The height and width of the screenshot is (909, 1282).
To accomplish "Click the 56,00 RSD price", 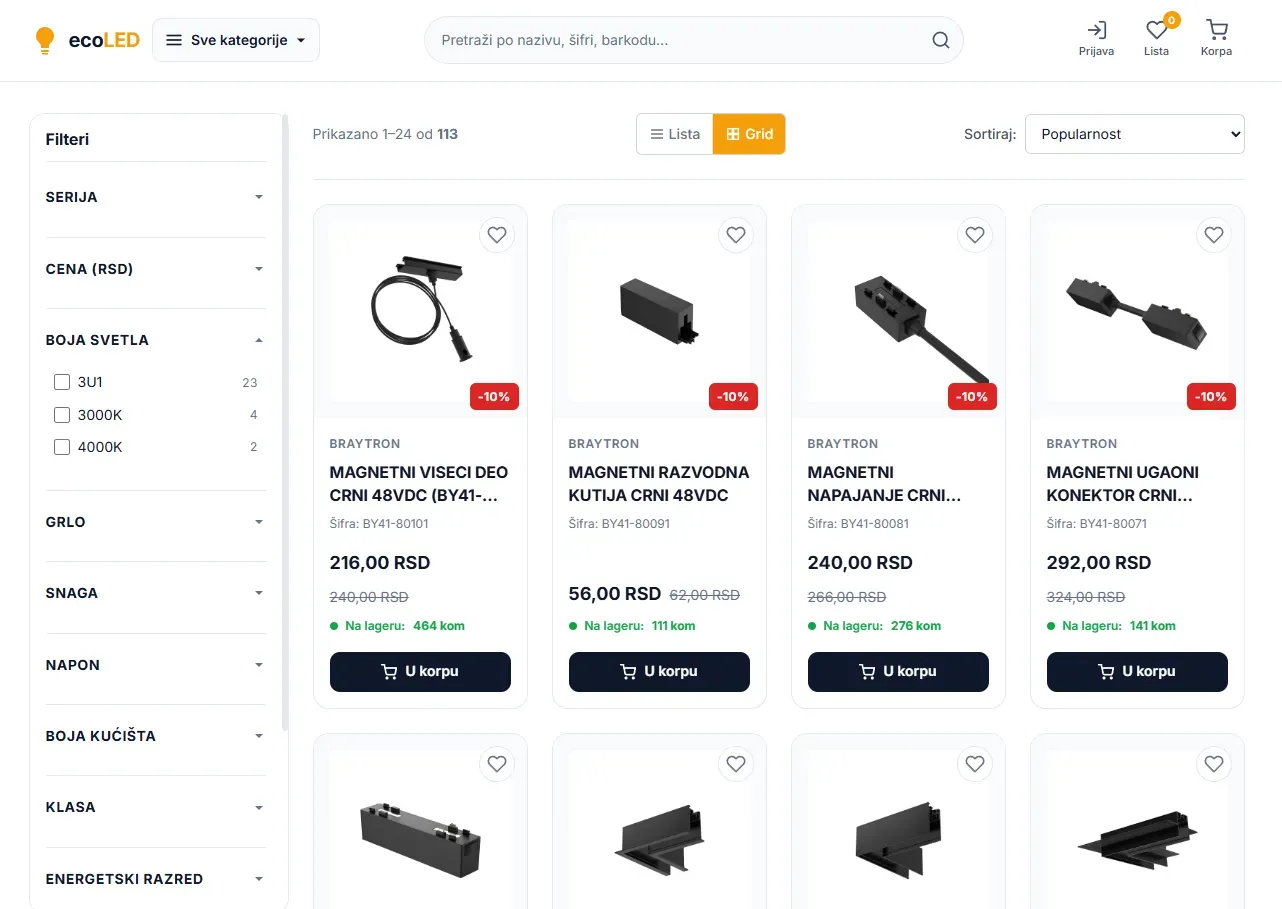I will click(615, 594).
